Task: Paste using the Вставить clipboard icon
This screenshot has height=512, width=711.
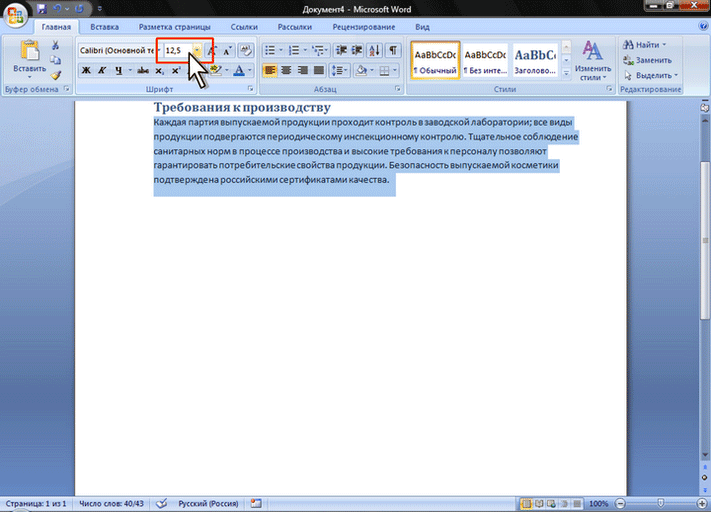Action: point(29,51)
